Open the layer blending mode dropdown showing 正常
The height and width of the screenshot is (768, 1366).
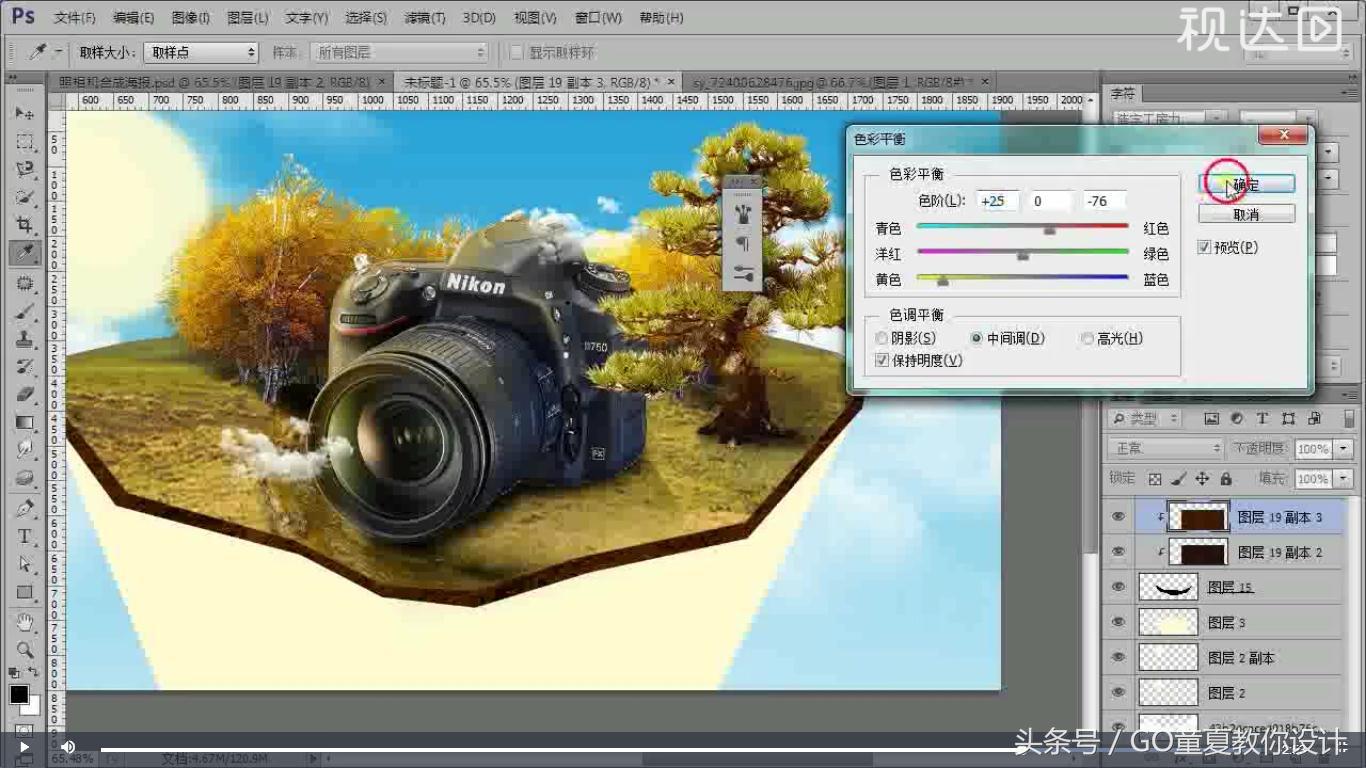pyautogui.click(x=1163, y=448)
